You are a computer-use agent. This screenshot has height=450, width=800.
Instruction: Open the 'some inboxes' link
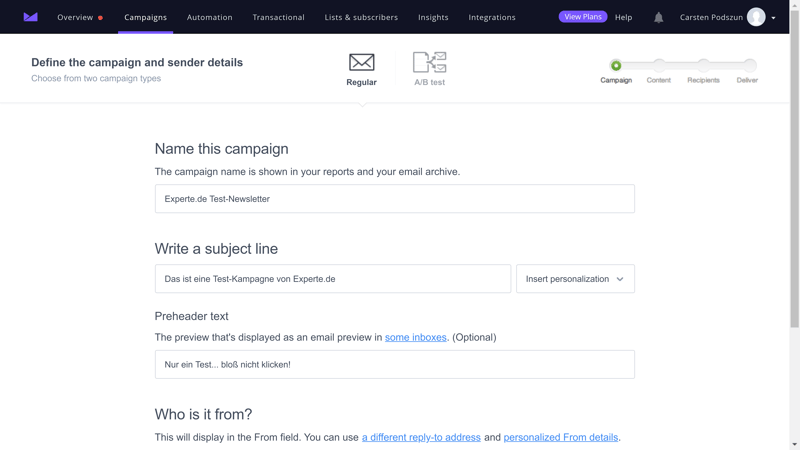(416, 337)
